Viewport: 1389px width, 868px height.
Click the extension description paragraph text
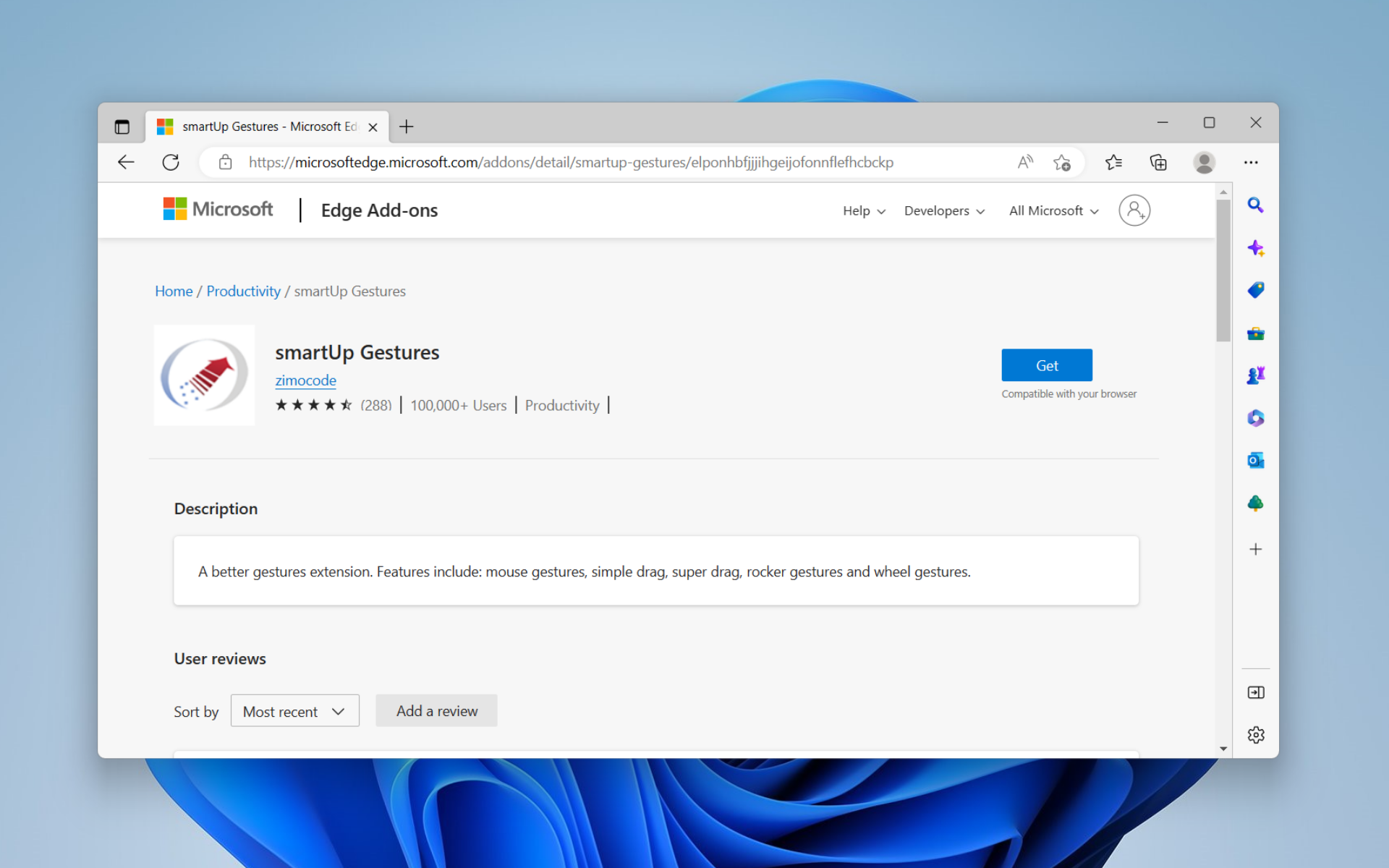tap(585, 571)
